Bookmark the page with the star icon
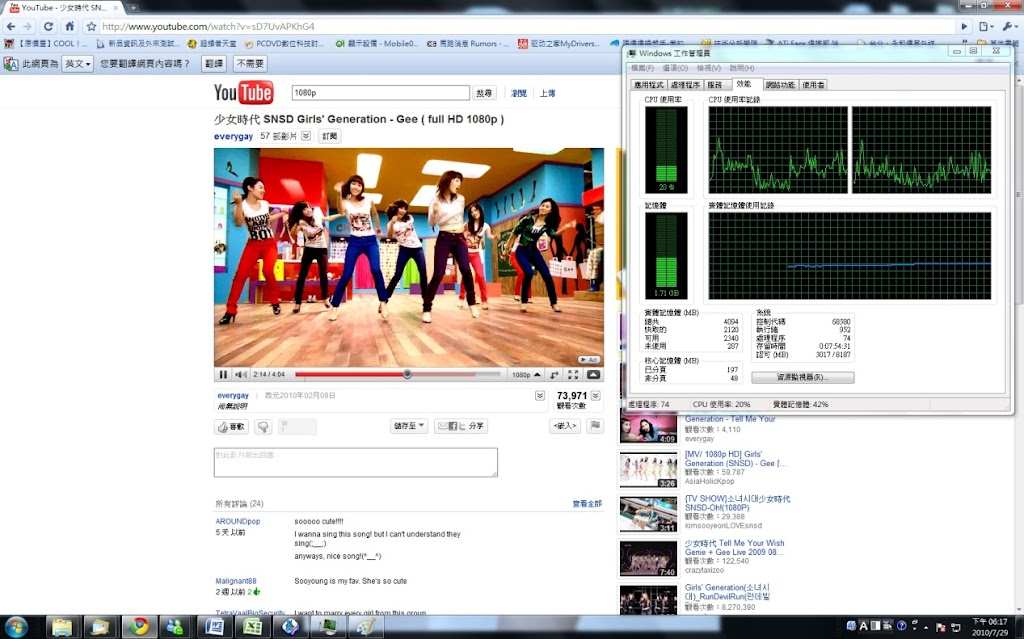Viewport: 1024px width, 639px height. pos(91,27)
